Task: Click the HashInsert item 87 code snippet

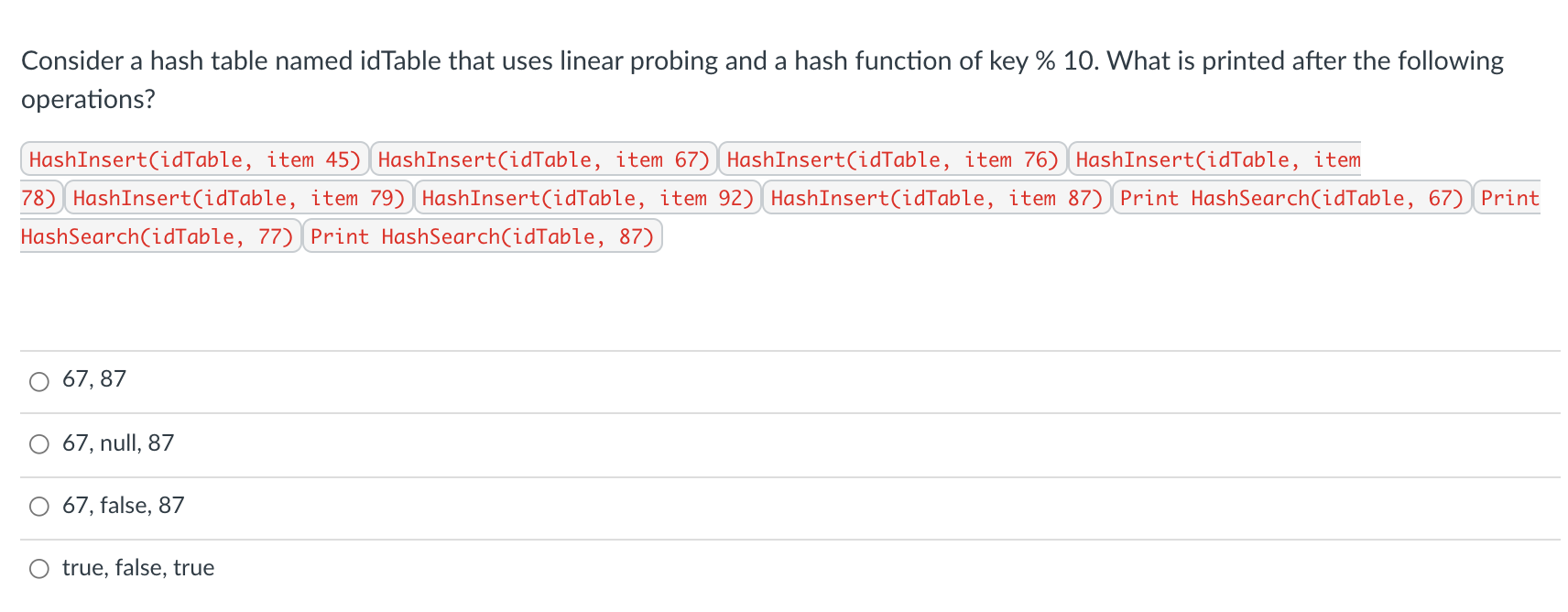Action: pos(937,198)
